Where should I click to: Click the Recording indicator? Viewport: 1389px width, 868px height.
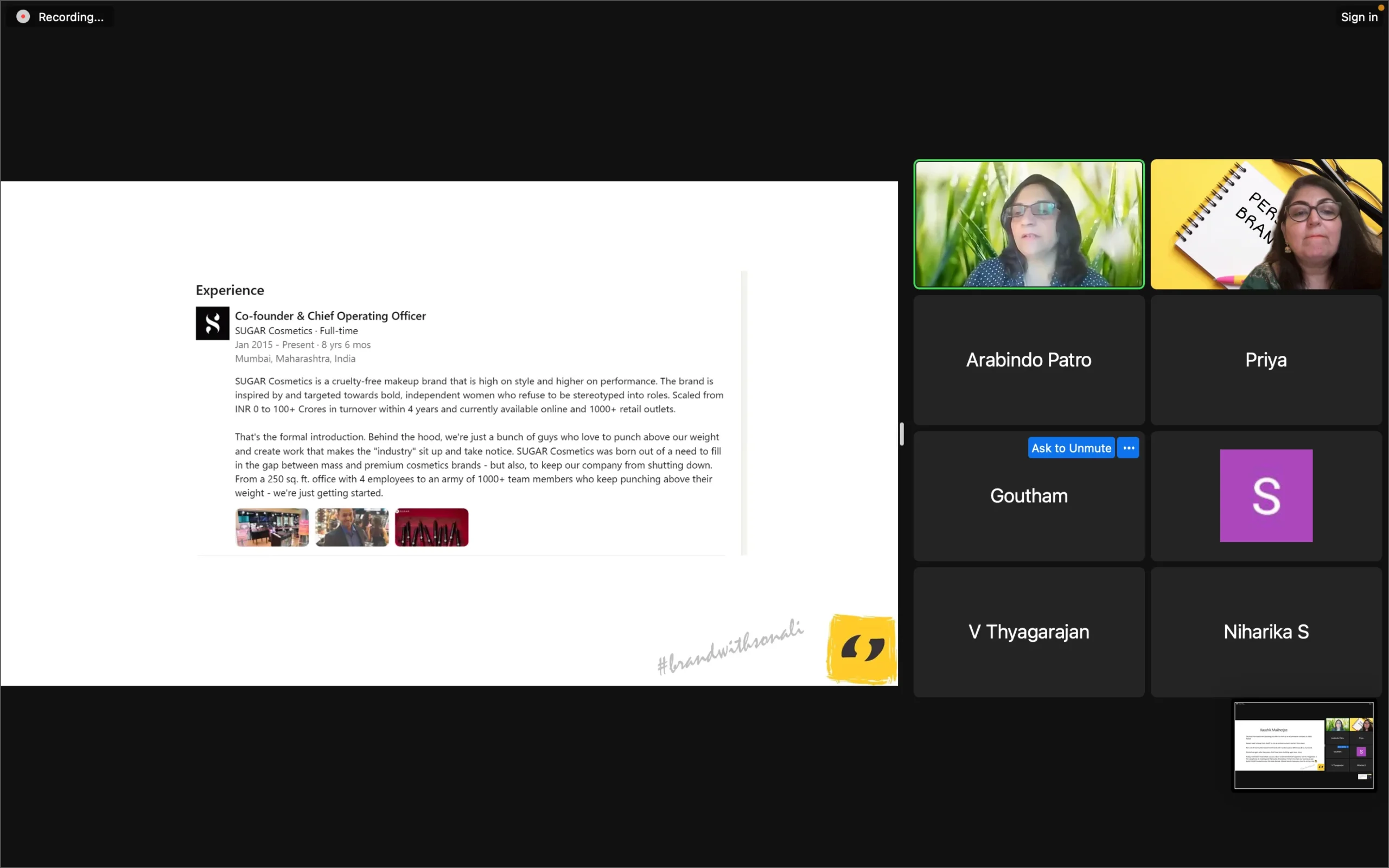pyautogui.click(x=60, y=17)
